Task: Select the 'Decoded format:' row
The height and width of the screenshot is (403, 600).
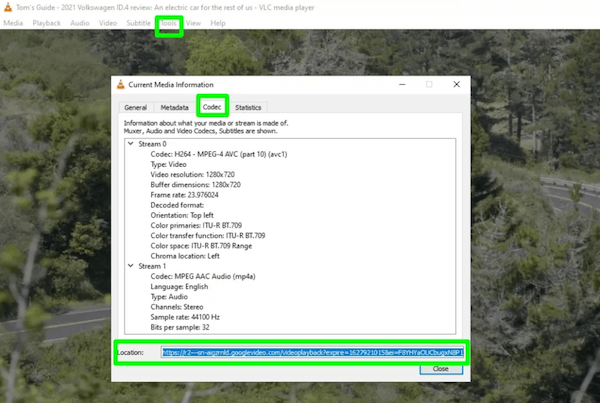Action: click(x=177, y=205)
